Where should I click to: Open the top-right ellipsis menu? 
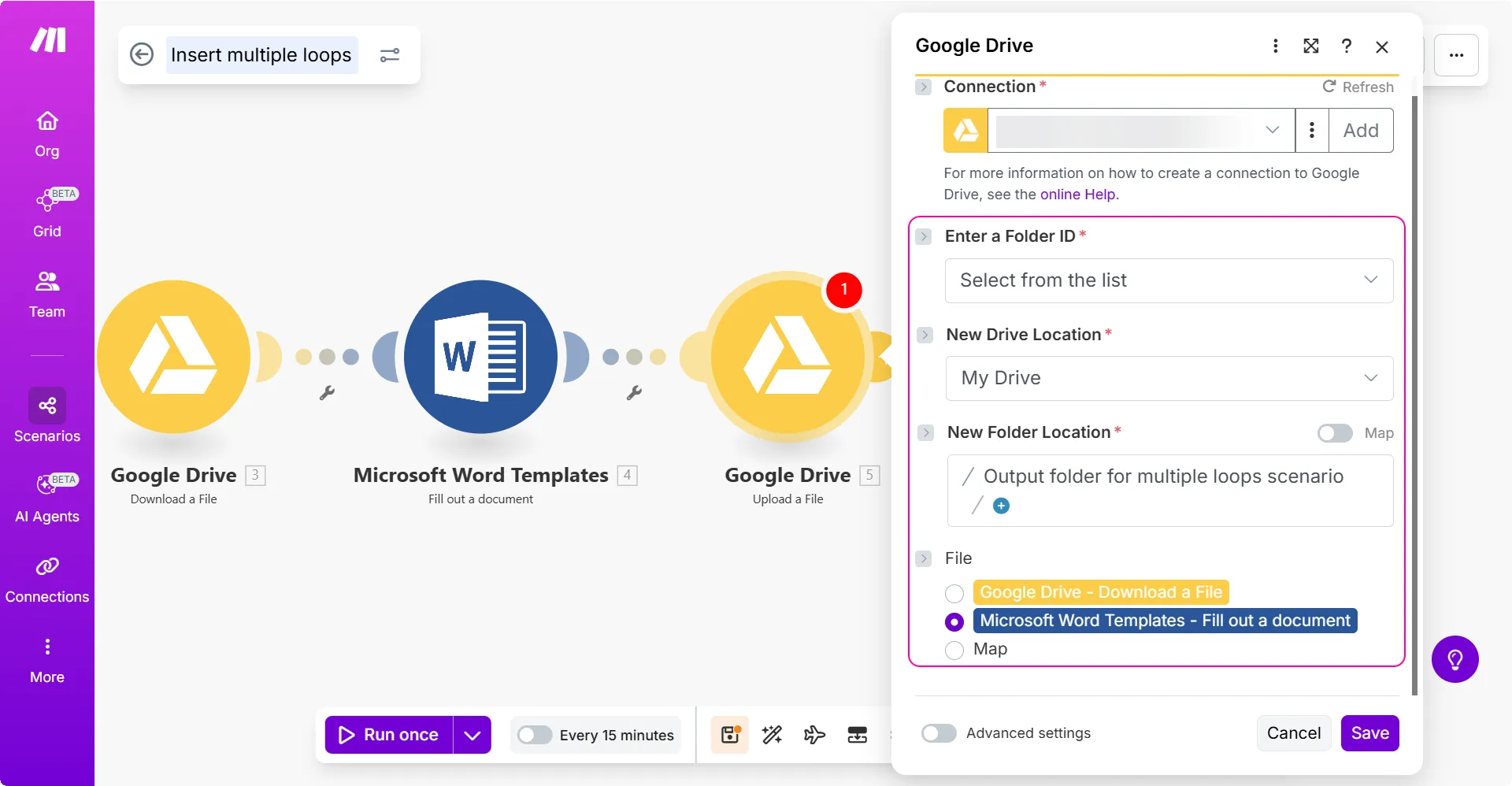pyautogui.click(x=1456, y=55)
